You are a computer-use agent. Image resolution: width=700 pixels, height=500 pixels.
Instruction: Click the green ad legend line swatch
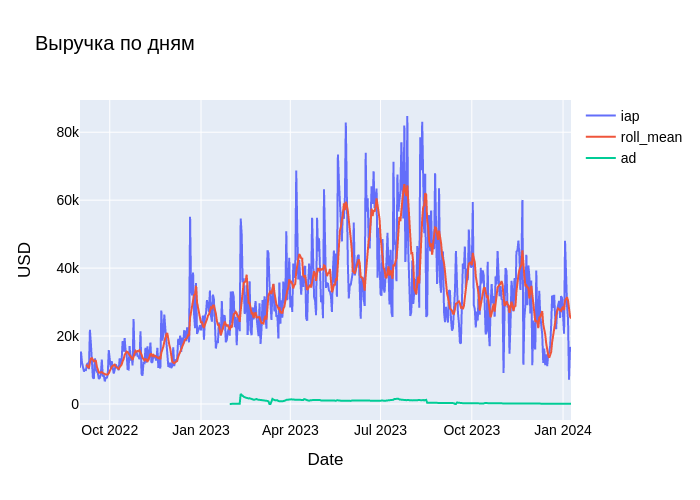pos(600,158)
